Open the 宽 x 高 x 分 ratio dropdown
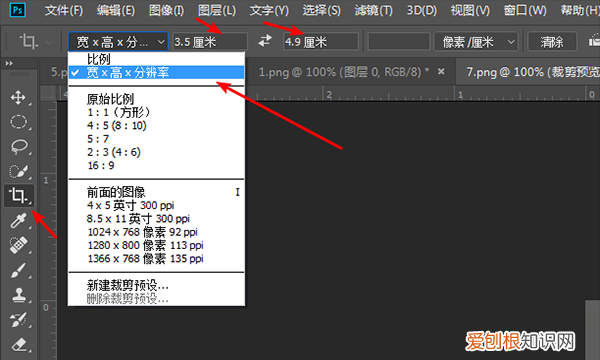The height and width of the screenshot is (360, 600). point(118,42)
